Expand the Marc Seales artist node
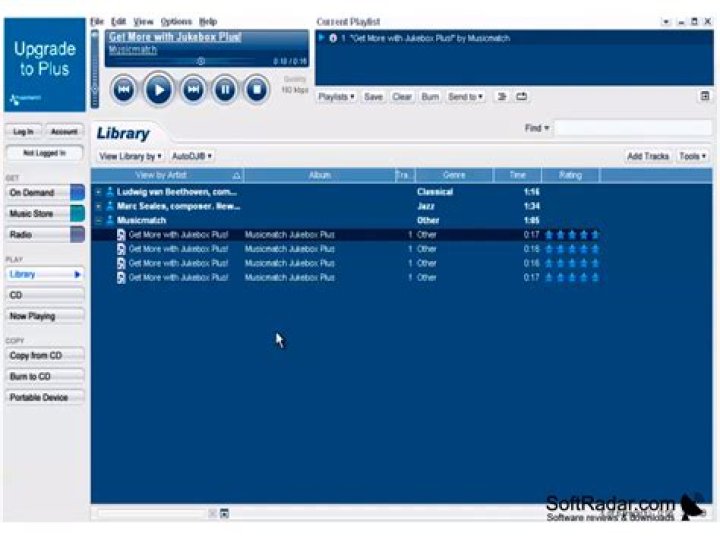 point(98,206)
